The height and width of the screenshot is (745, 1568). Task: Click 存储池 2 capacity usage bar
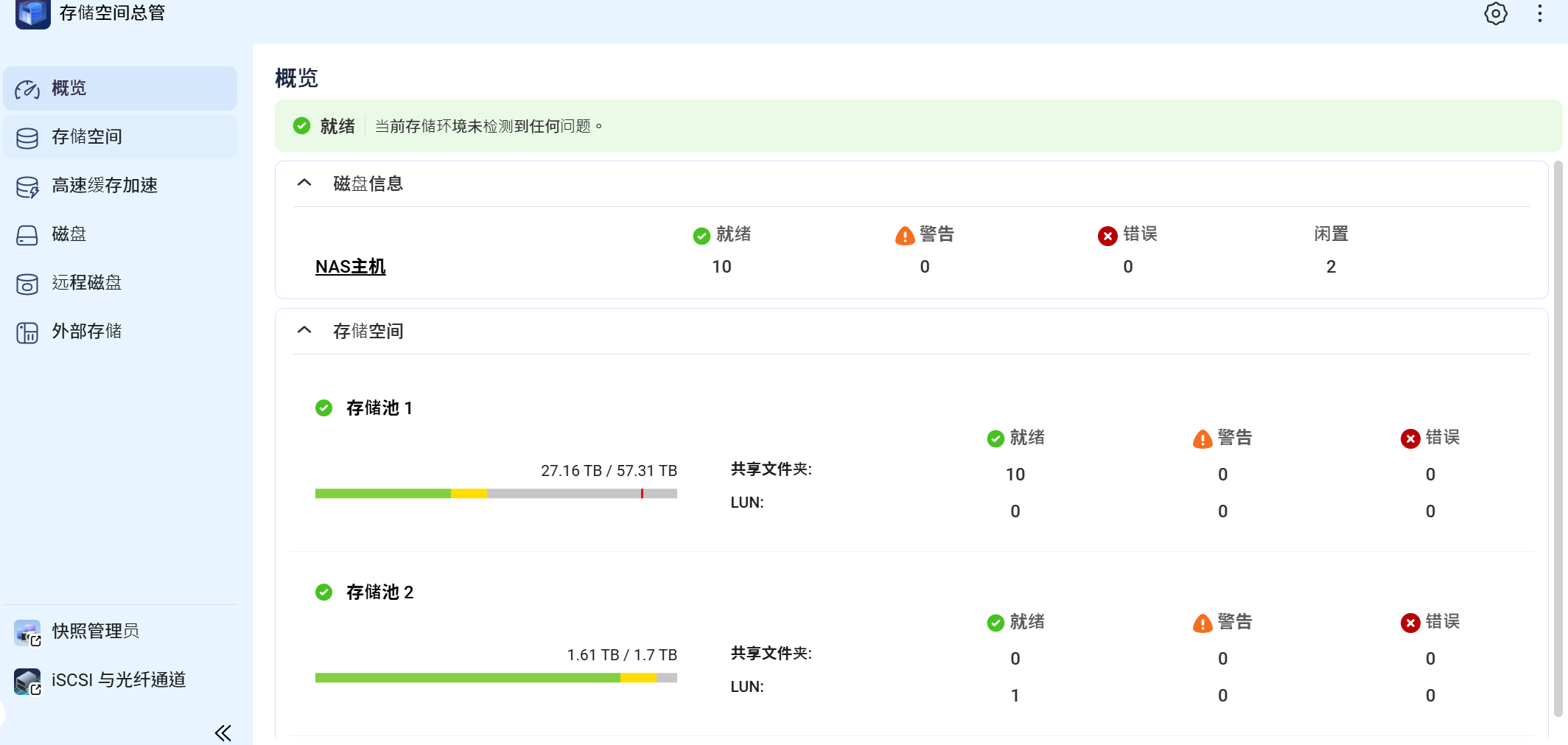495,678
